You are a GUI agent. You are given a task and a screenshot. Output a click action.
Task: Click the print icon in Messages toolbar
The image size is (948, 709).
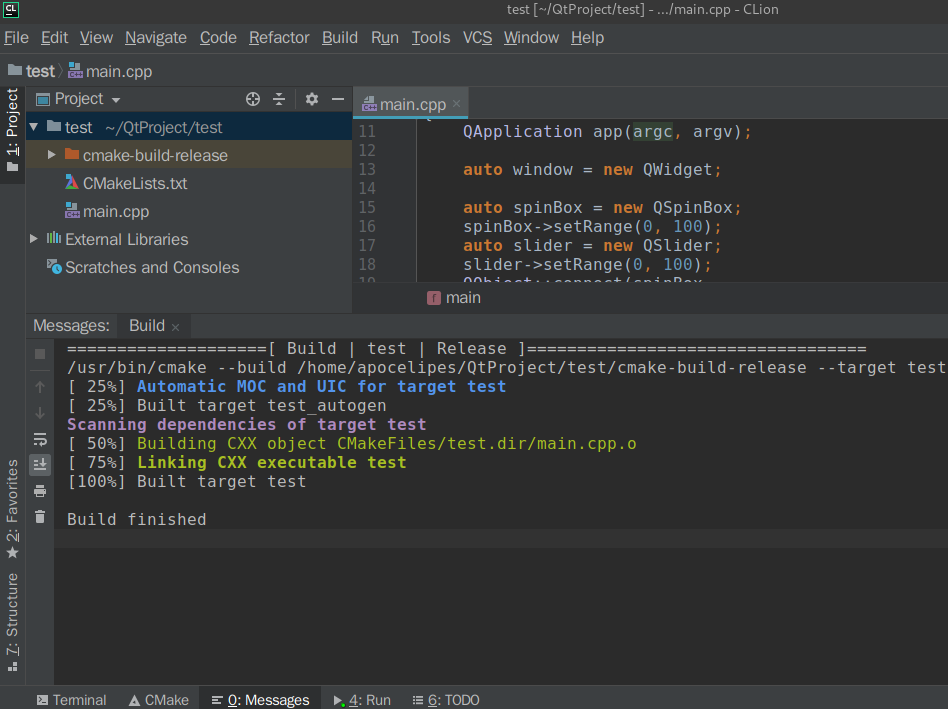[40, 490]
